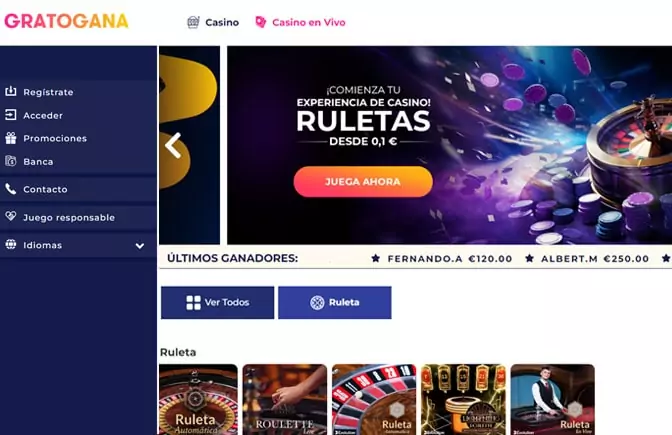Go to previous banner slide arrow
This screenshot has width=672, height=435.
tap(173, 145)
